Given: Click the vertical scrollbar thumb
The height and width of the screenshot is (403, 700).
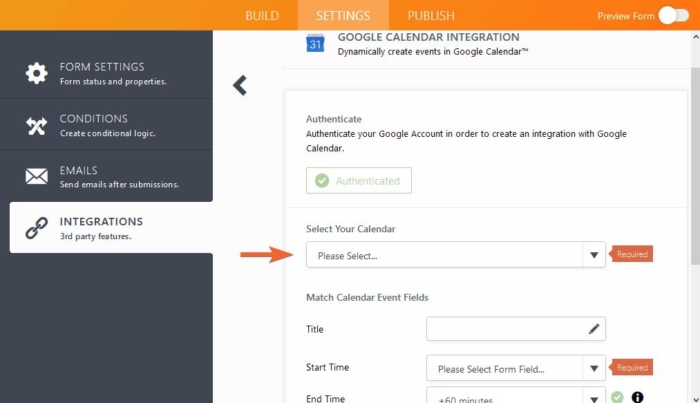Looking at the screenshot, I should point(695,166).
